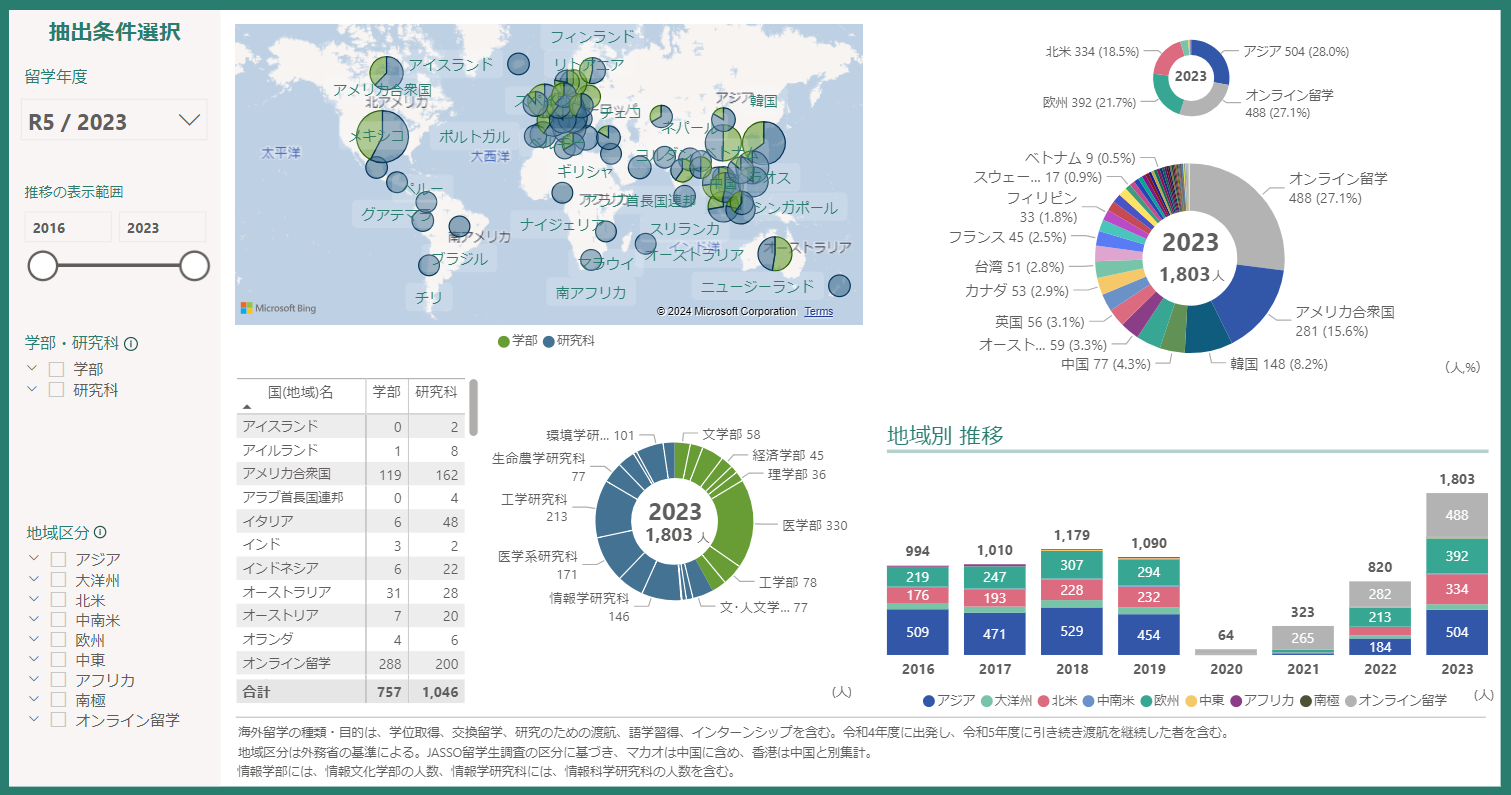The height and width of the screenshot is (795, 1511).
Task: Click the 学部 green legend dot under the map
Action: tap(504, 342)
